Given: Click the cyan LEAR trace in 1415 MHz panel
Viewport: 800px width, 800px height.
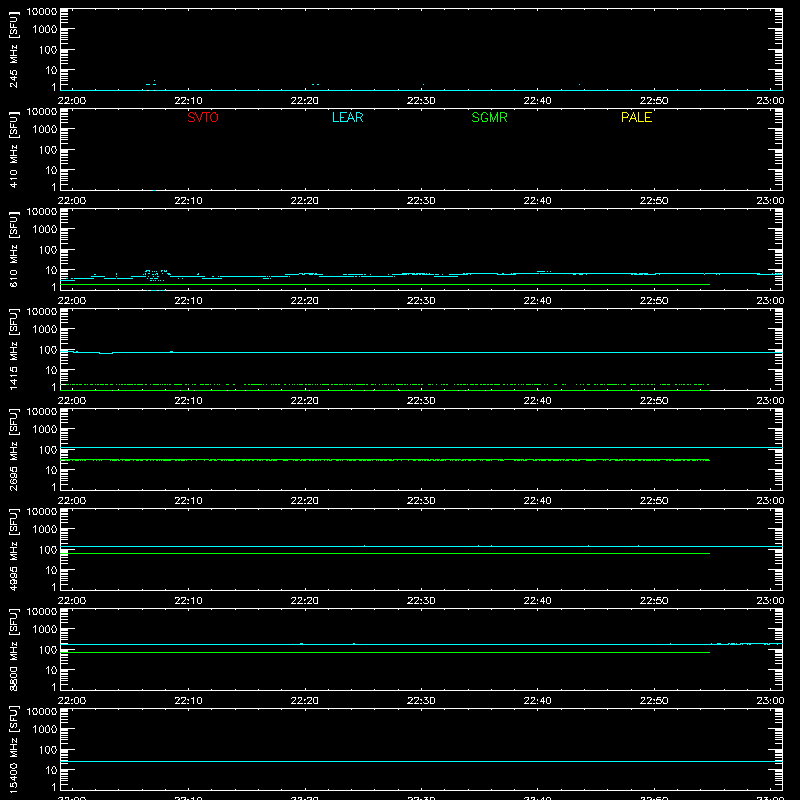Looking at the screenshot, I should click(x=421, y=353).
